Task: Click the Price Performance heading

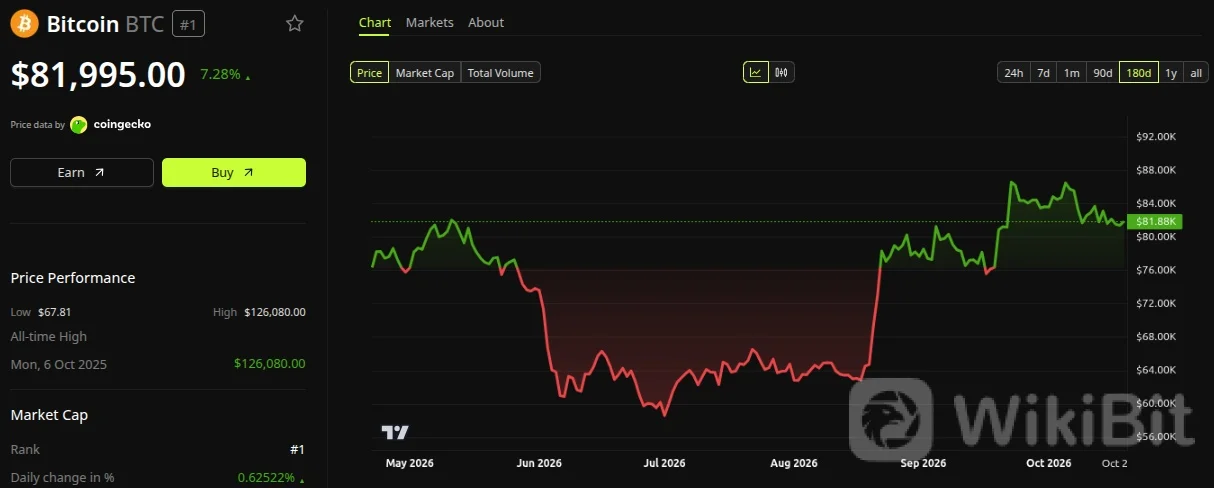Action: [73, 278]
